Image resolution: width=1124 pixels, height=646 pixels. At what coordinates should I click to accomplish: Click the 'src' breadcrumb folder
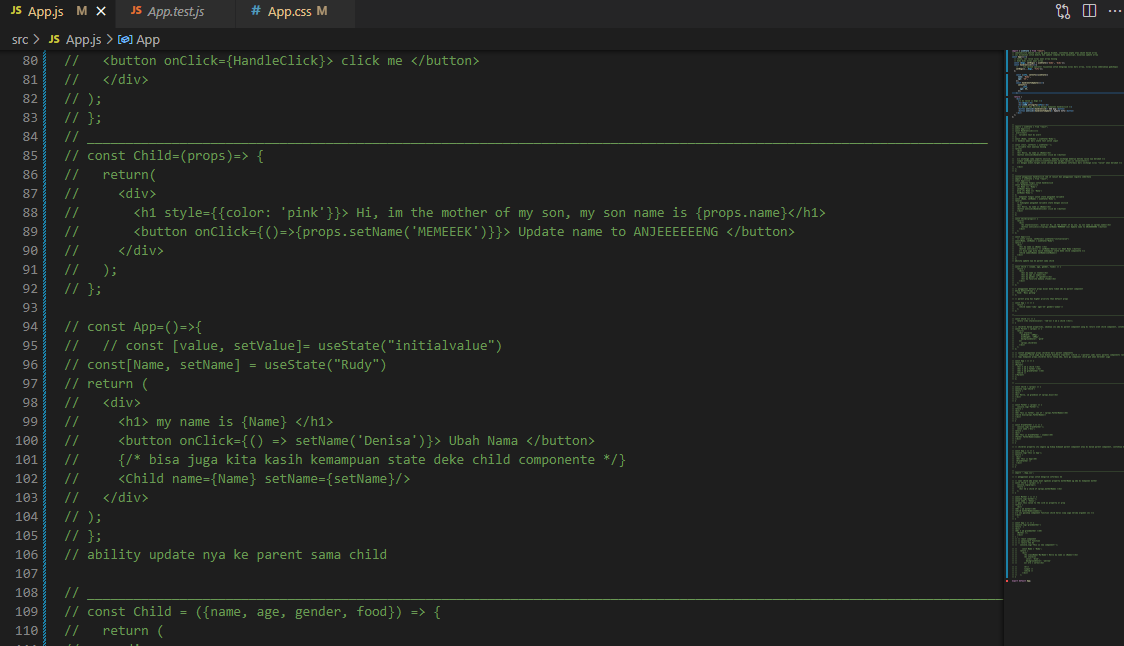coord(20,39)
